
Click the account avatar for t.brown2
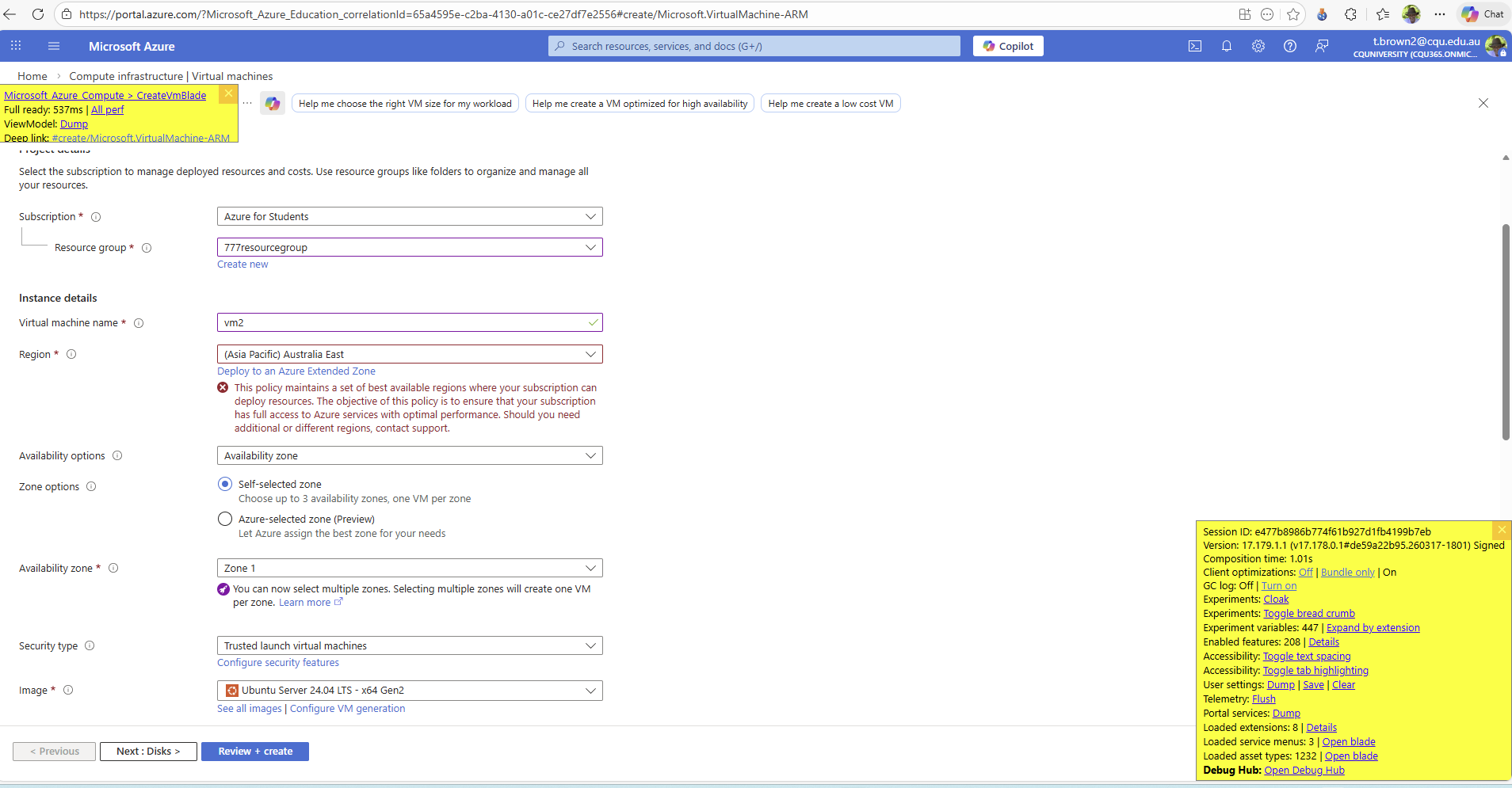click(x=1495, y=46)
